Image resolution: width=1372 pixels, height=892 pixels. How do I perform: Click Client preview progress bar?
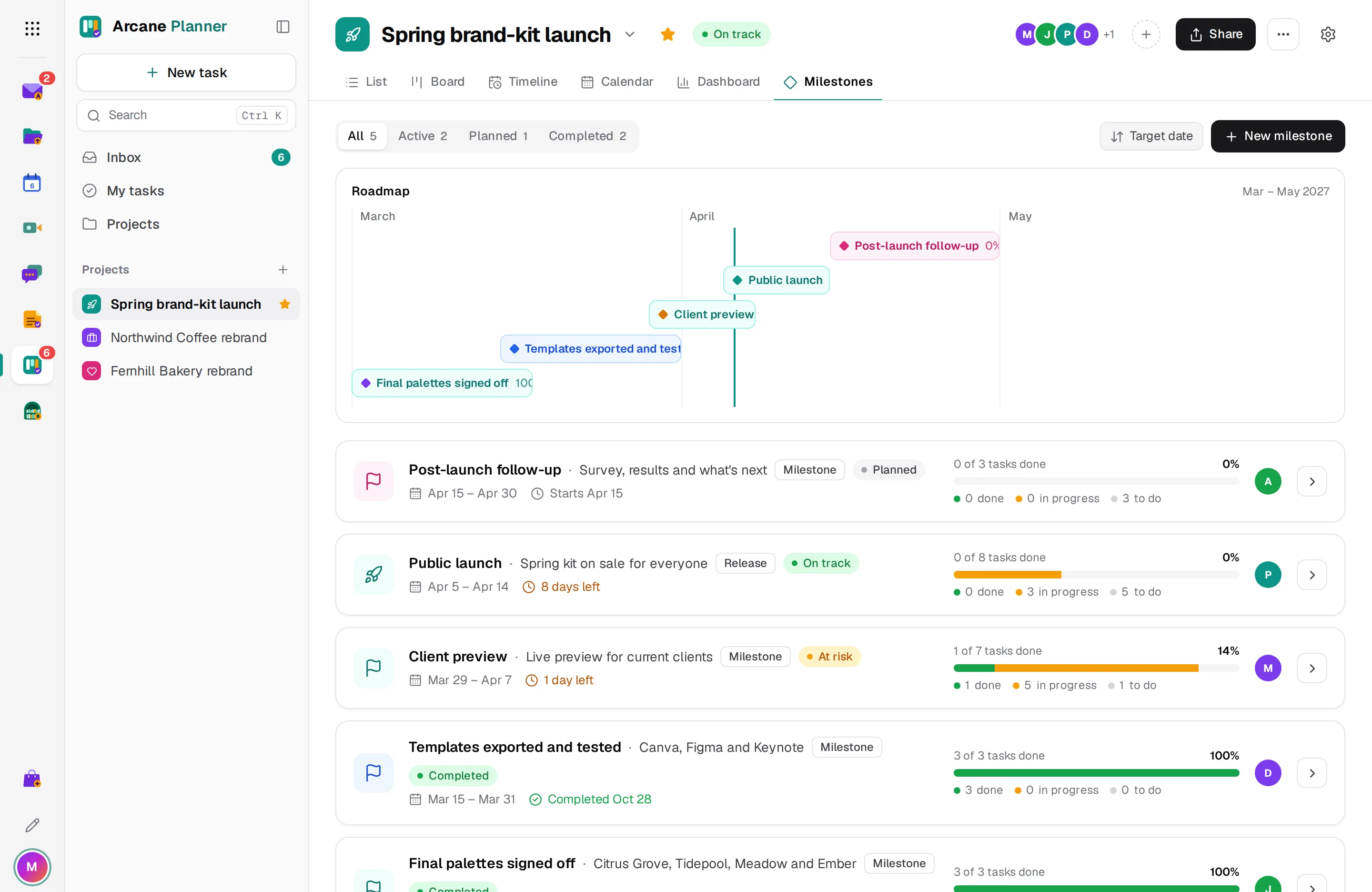coord(1096,668)
